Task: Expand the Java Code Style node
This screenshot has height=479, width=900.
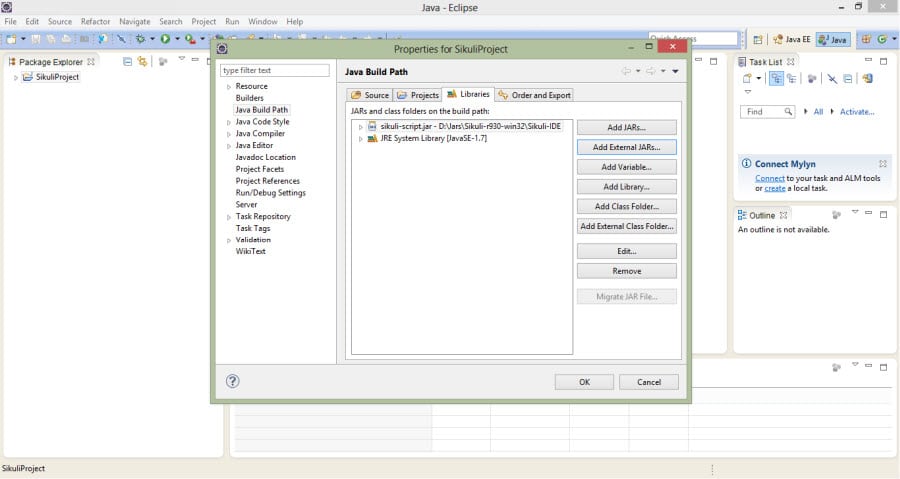Action: click(228, 123)
